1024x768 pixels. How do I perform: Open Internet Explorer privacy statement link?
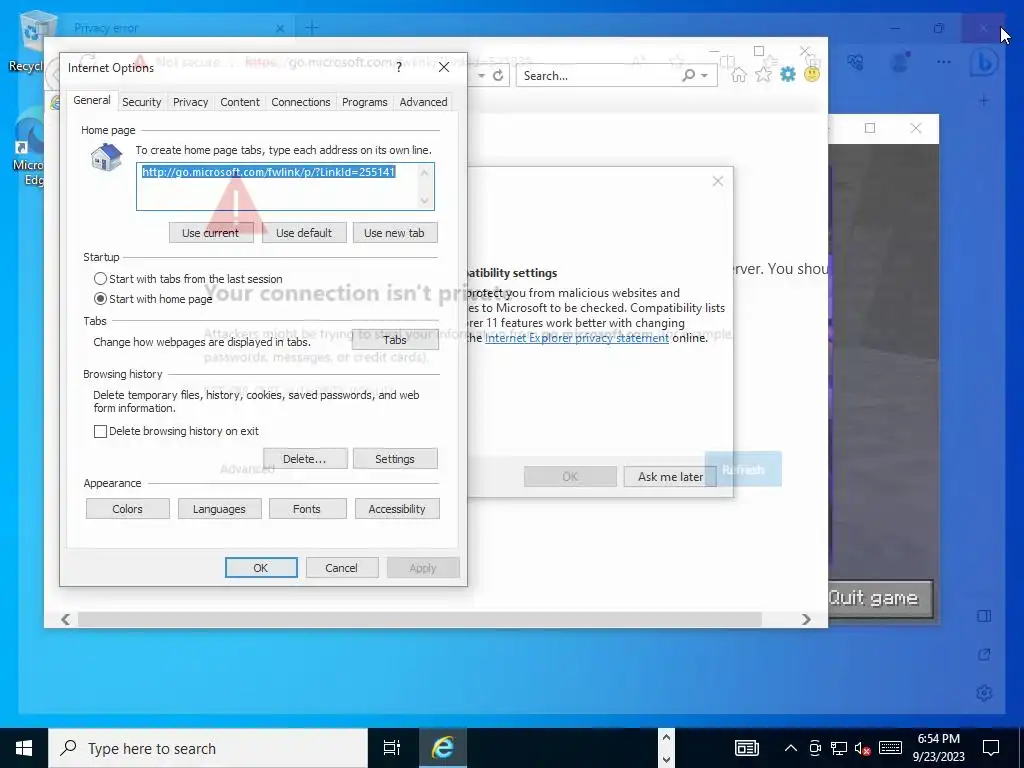click(x=577, y=338)
